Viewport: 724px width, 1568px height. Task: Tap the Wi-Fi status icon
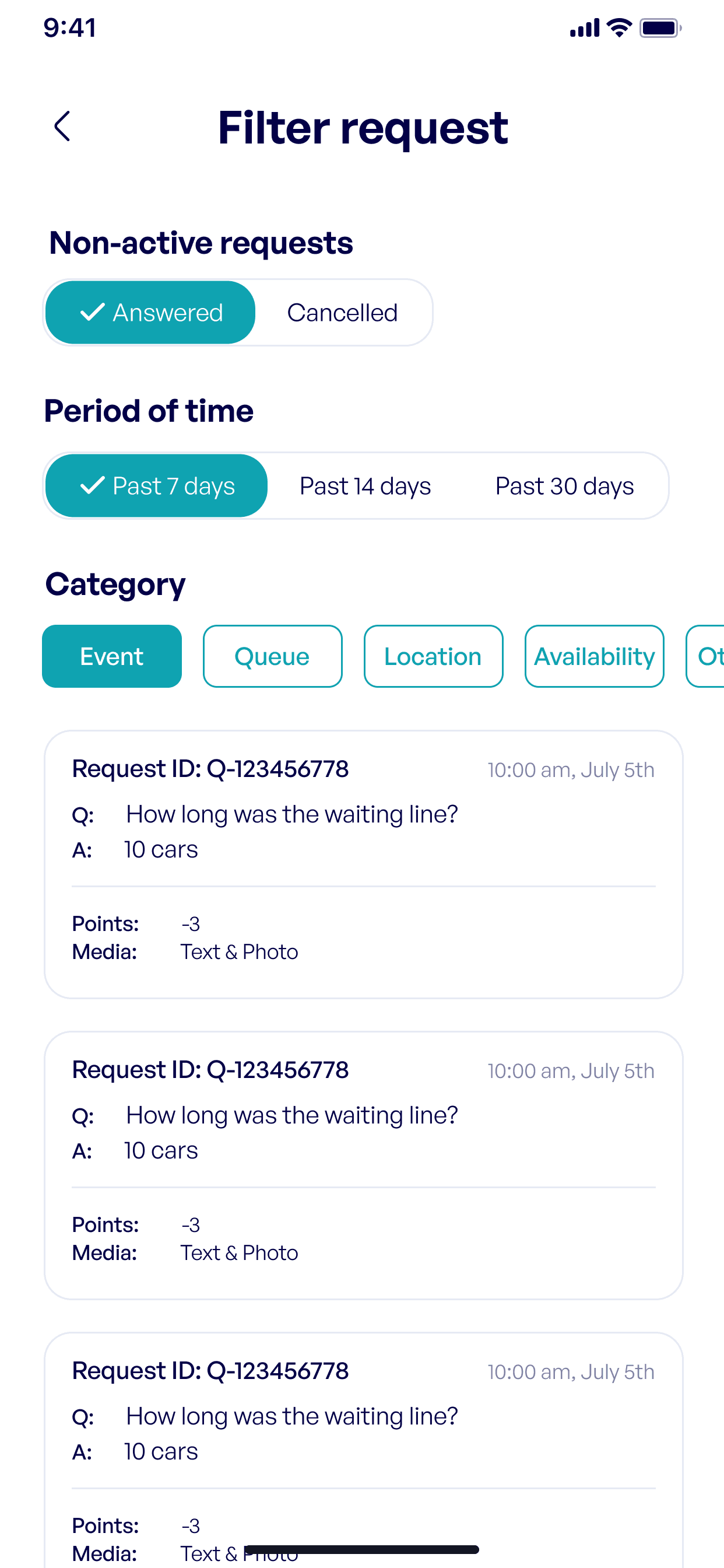click(619, 27)
